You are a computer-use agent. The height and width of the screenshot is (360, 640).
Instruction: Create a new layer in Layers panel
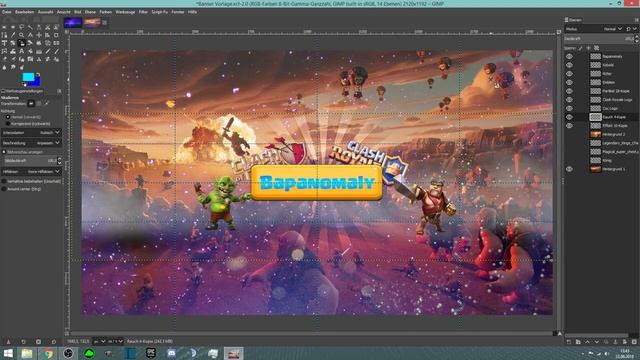tap(569, 342)
